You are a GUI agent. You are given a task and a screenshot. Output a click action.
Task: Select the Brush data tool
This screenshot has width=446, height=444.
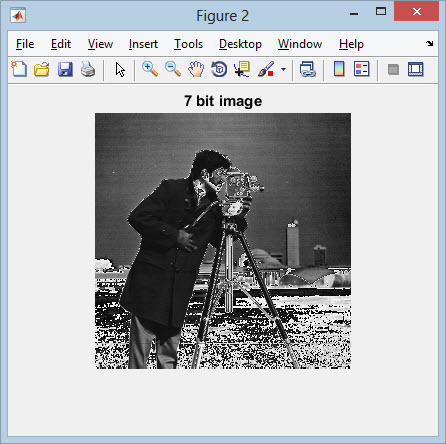(266, 69)
